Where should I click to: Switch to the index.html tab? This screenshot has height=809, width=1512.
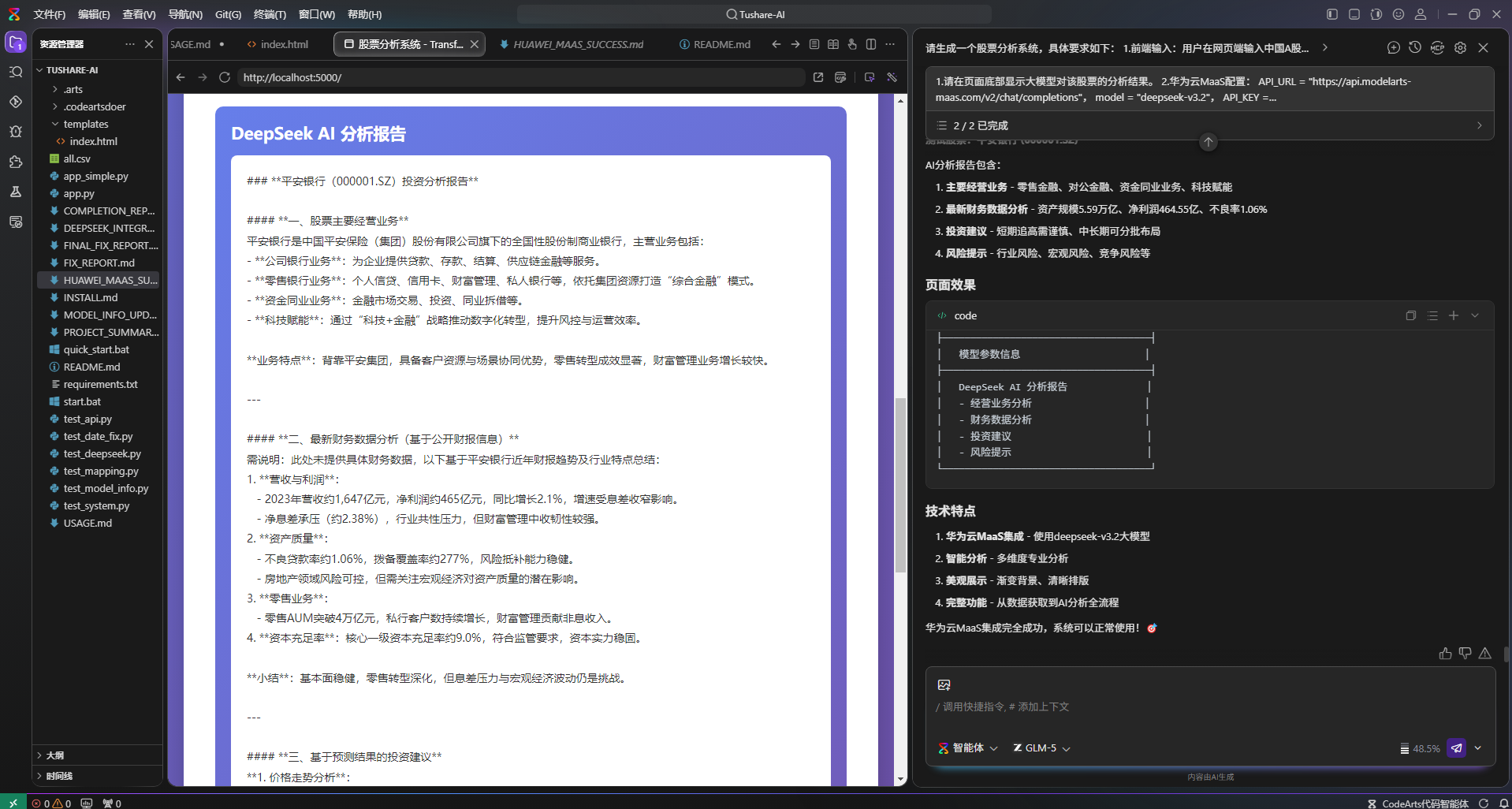[277, 44]
